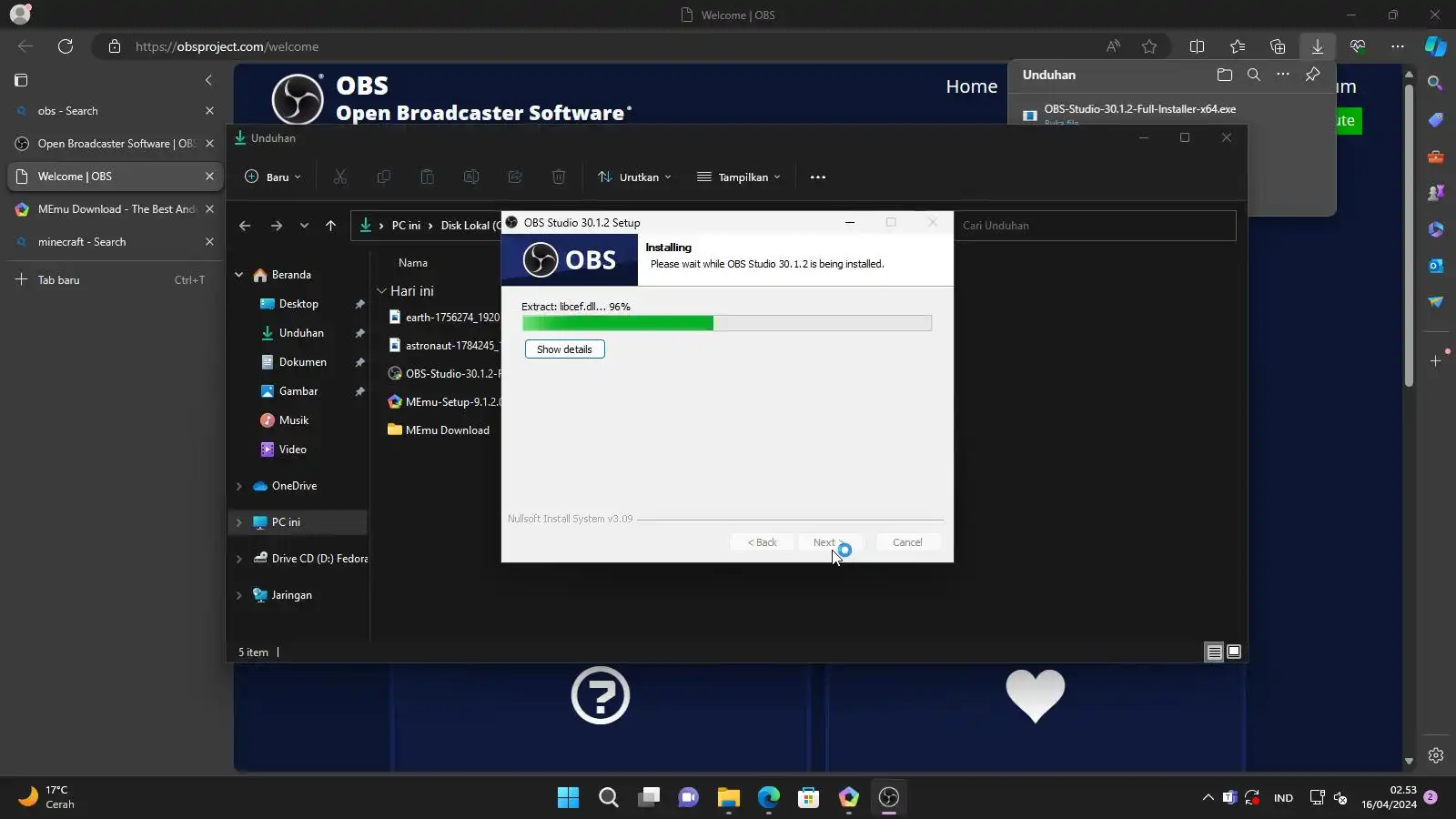Viewport: 1456px width, 819px height.
Task: Select Video in File Explorer sidebar
Action: pos(292,450)
